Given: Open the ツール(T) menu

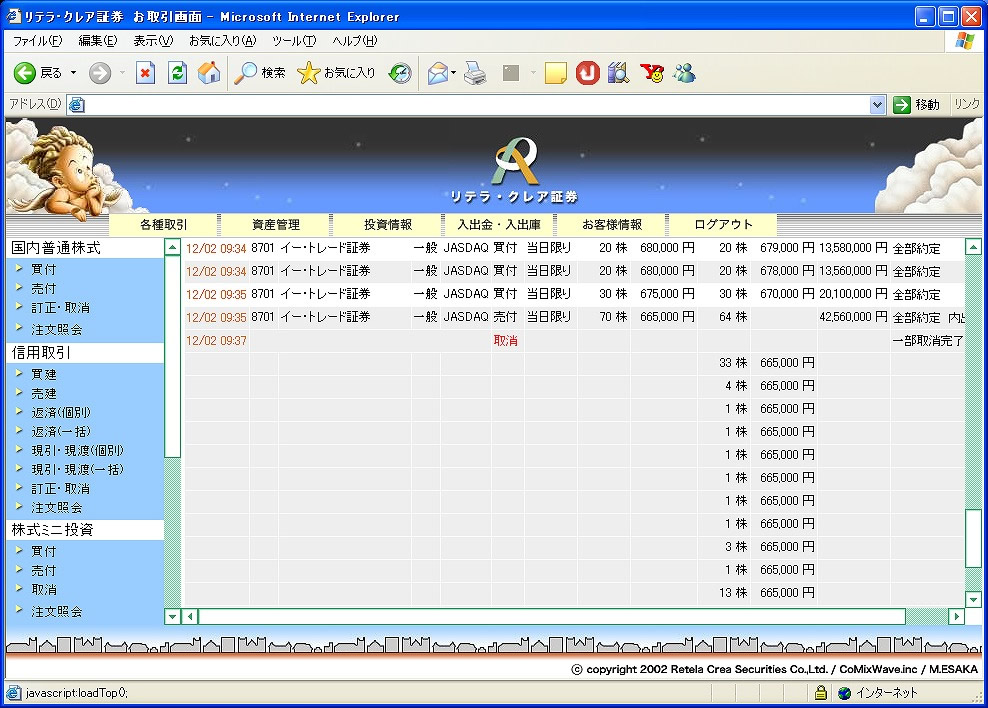Looking at the screenshot, I should (294, 41).
